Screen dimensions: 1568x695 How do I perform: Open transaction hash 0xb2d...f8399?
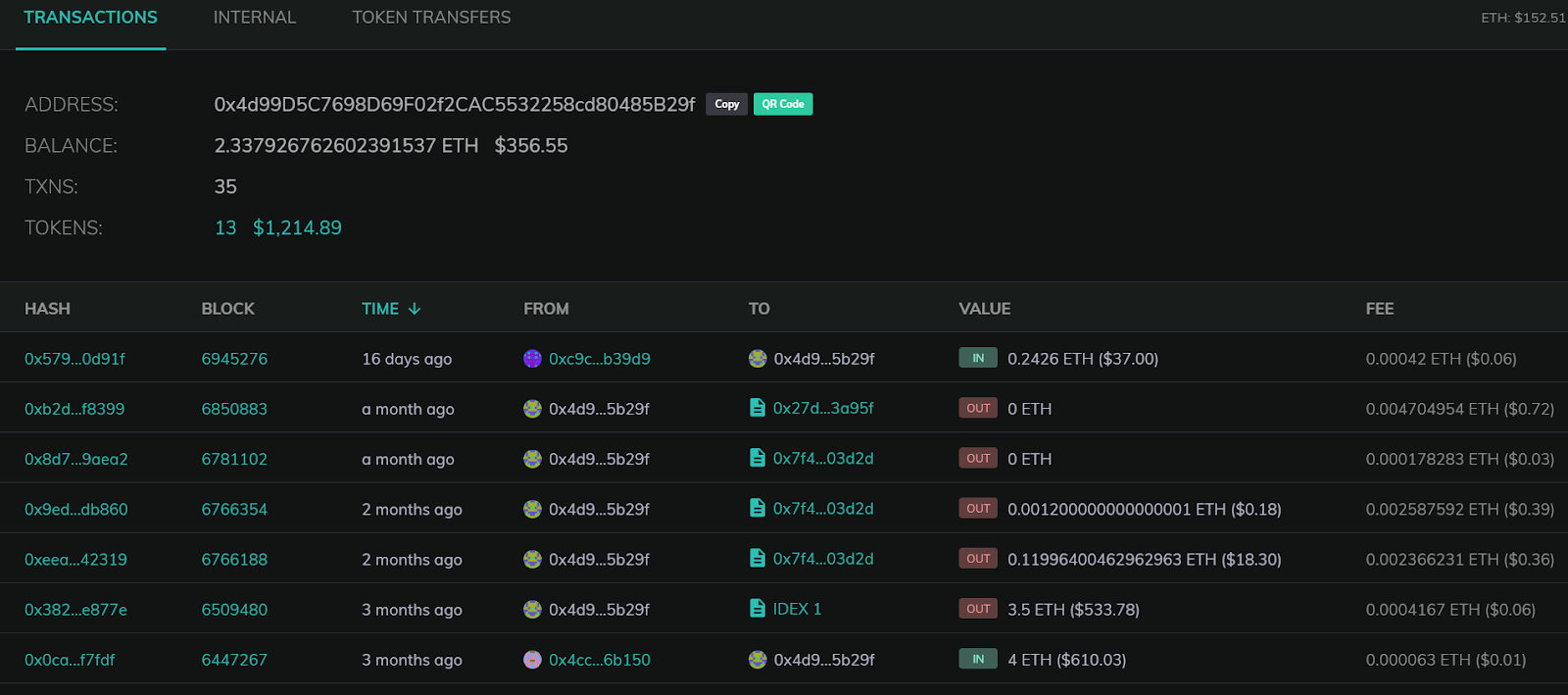pos(74,409)
